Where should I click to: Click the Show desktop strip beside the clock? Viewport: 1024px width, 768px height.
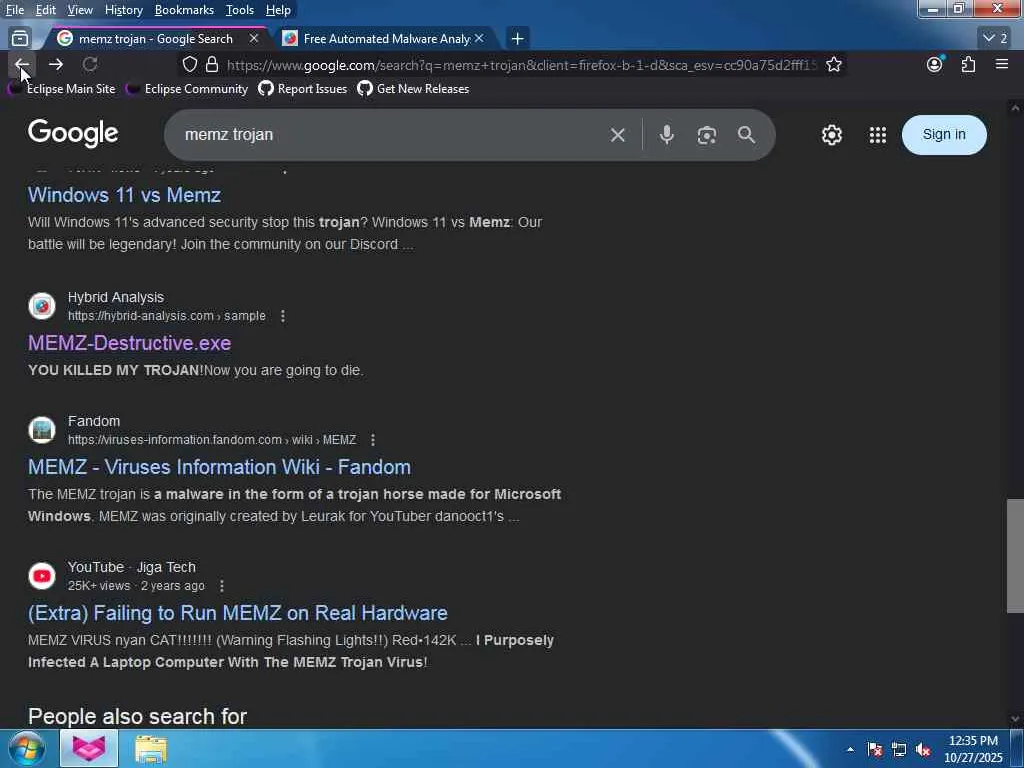[x=1017, y=748]
